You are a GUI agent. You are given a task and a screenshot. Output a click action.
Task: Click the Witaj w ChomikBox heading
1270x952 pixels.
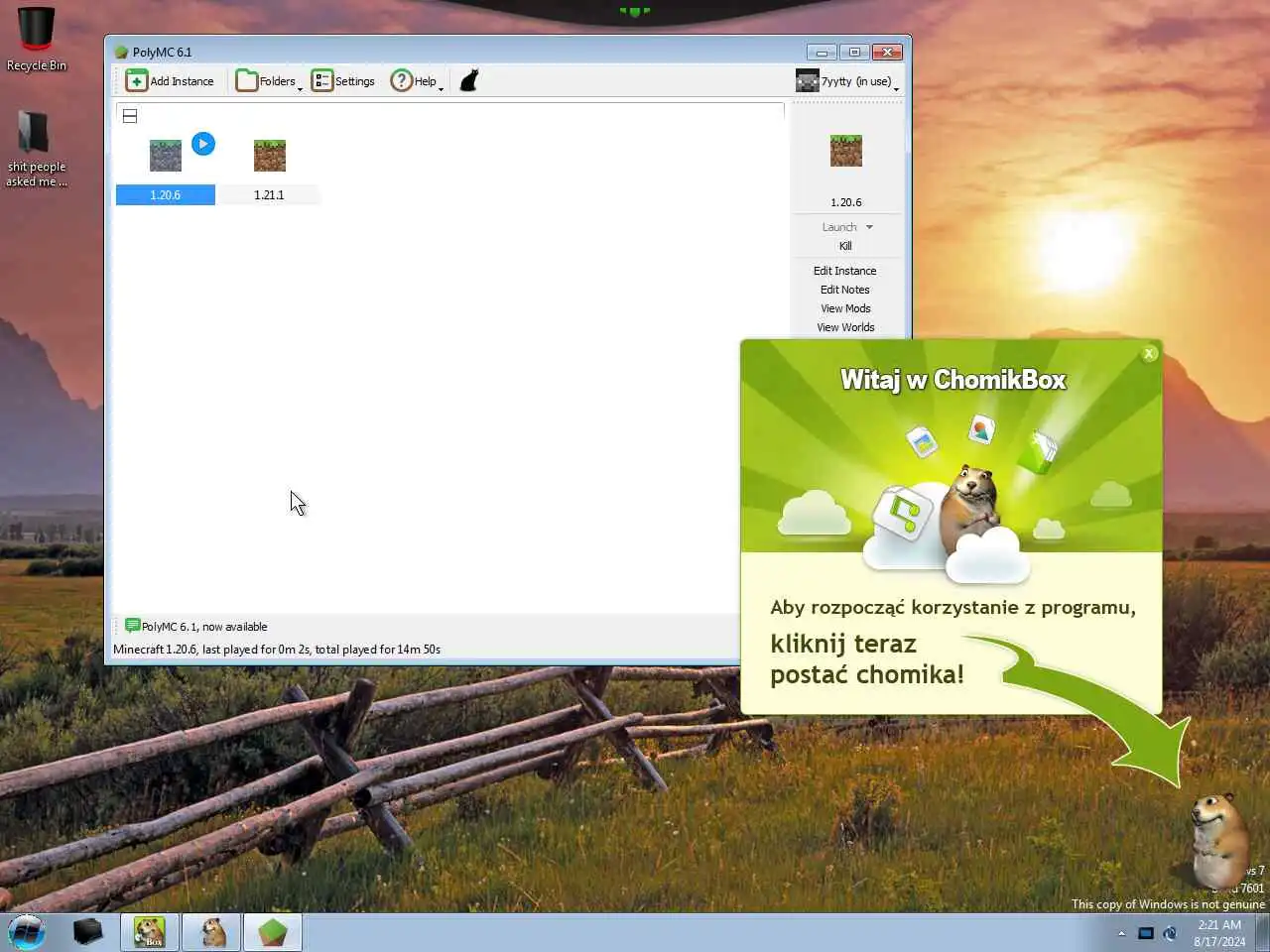952,380
